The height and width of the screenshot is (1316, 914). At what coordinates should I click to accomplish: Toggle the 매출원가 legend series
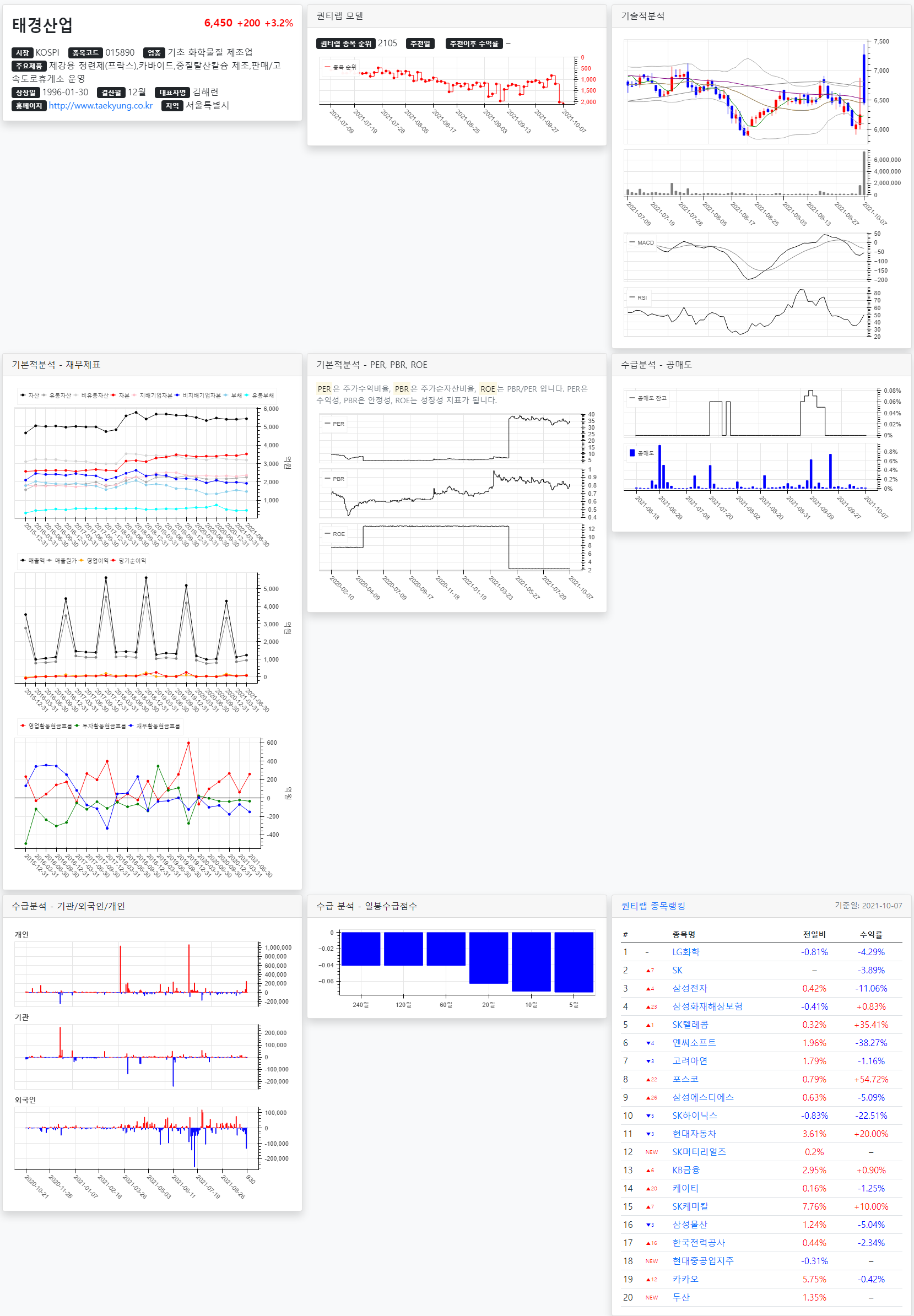tap(62, 561)
